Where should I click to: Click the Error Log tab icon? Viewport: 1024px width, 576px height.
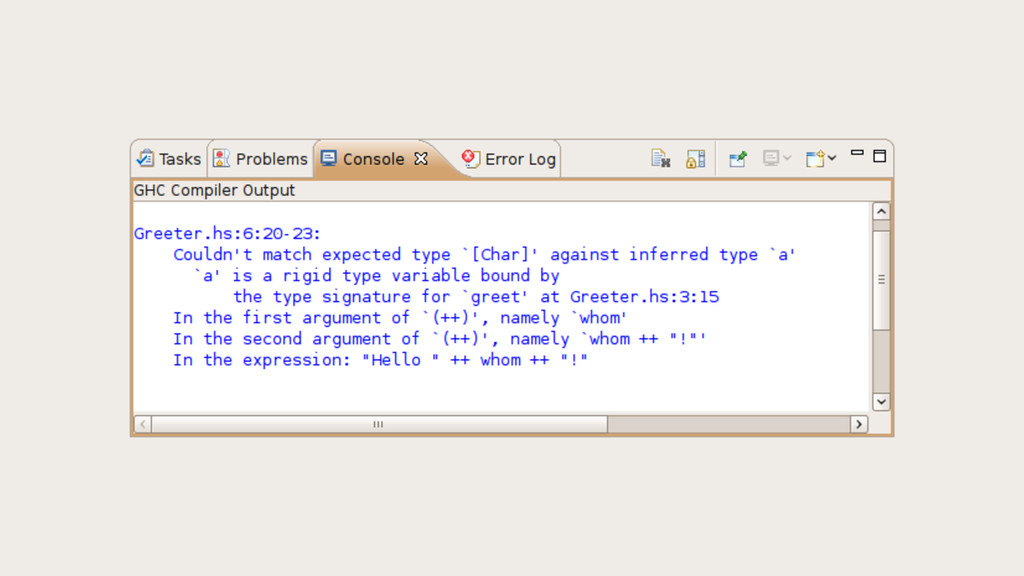[x=470, y=158]
